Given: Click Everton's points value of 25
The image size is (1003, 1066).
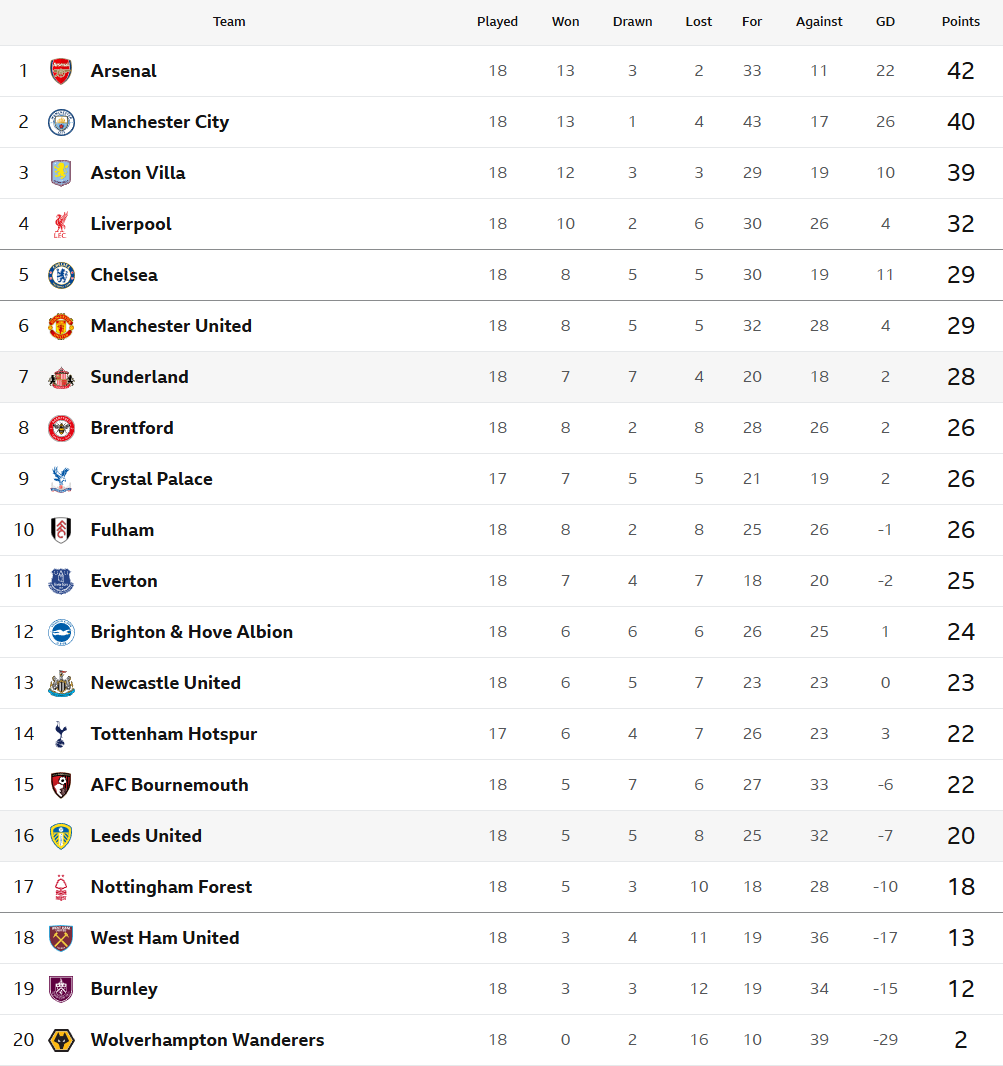Looking at the screenshot, I should click(x=961, y=581).
